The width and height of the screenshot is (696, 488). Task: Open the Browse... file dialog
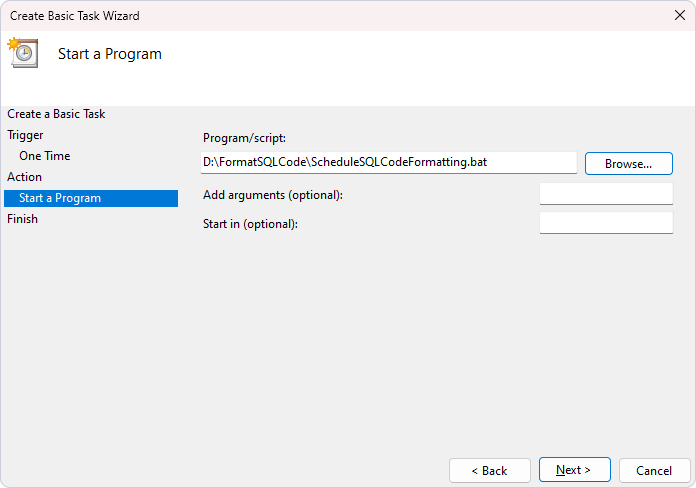pos(629,163)
